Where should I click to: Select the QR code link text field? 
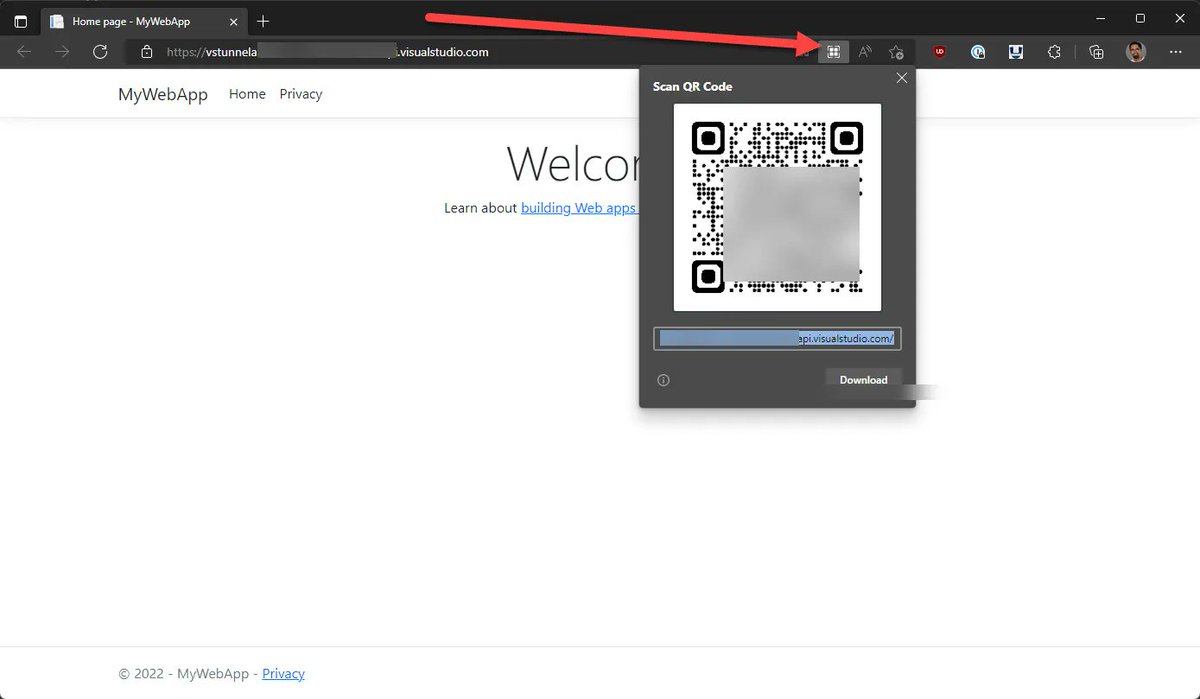click(777, 338)
